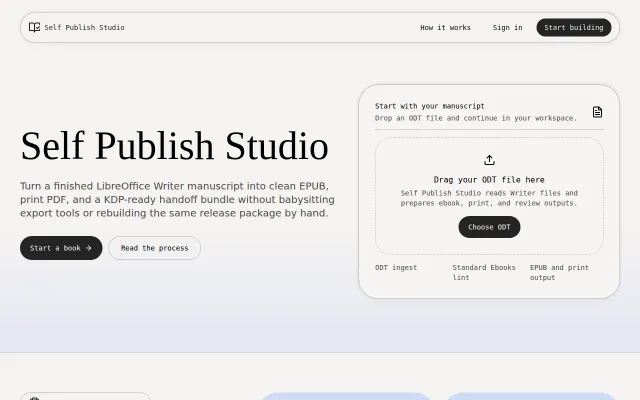Open the Sign in link
Image resolution: width=640 pixels, height=400 pixels.
507,27
